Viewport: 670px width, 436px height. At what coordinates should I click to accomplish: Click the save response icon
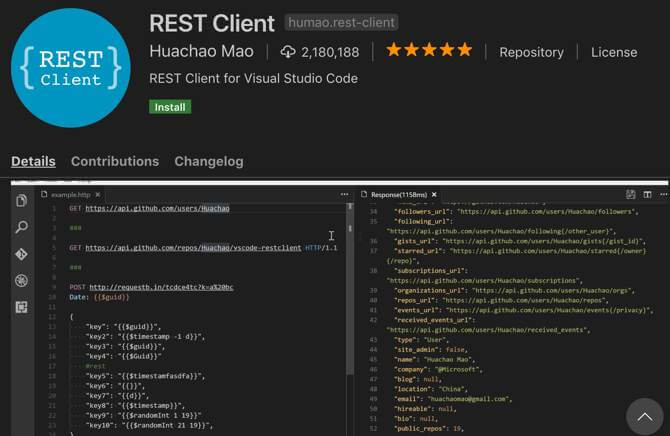point(631,194)
